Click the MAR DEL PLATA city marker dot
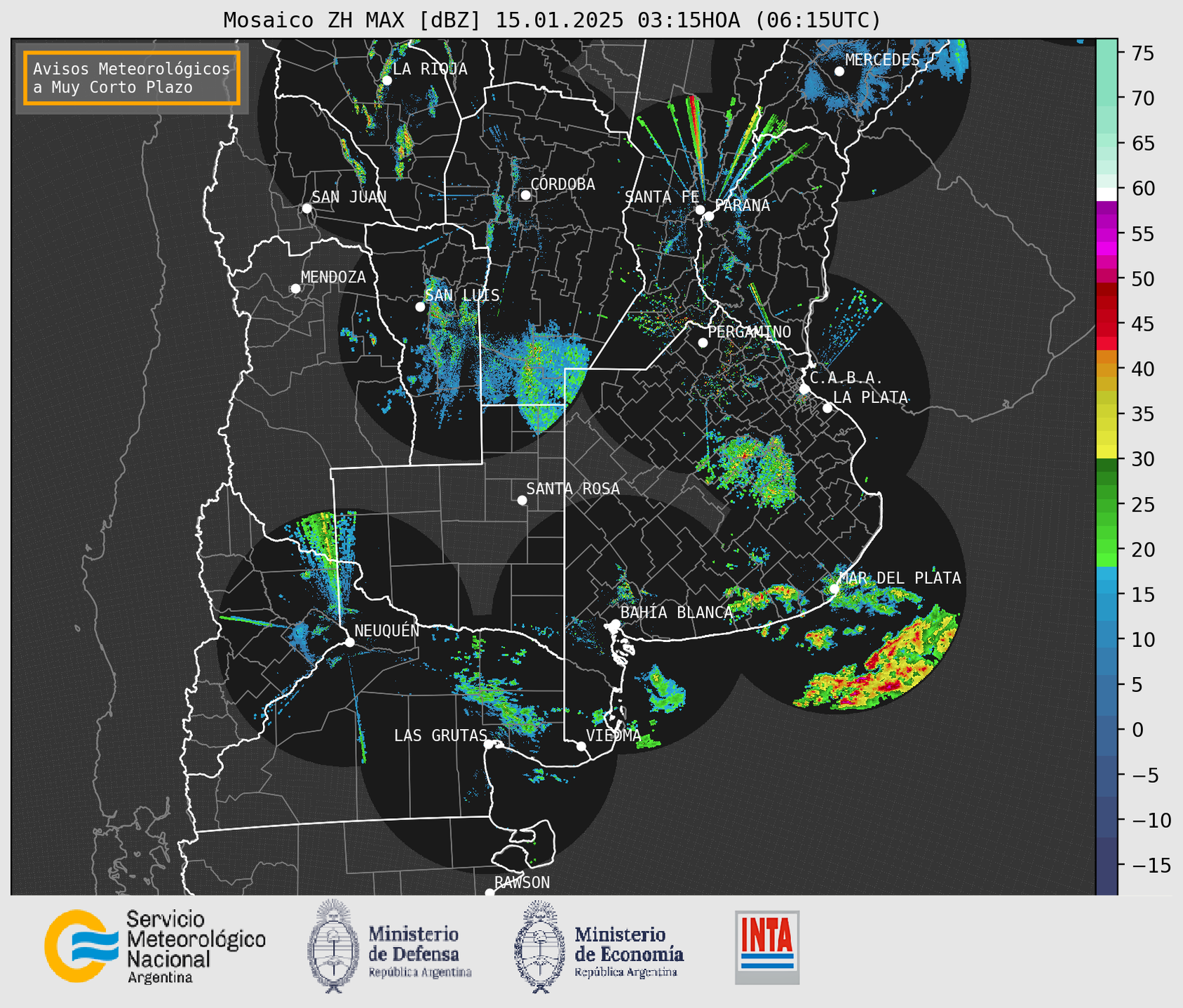The width and height of the screenshot is (1183, 1008). (834, 589)
